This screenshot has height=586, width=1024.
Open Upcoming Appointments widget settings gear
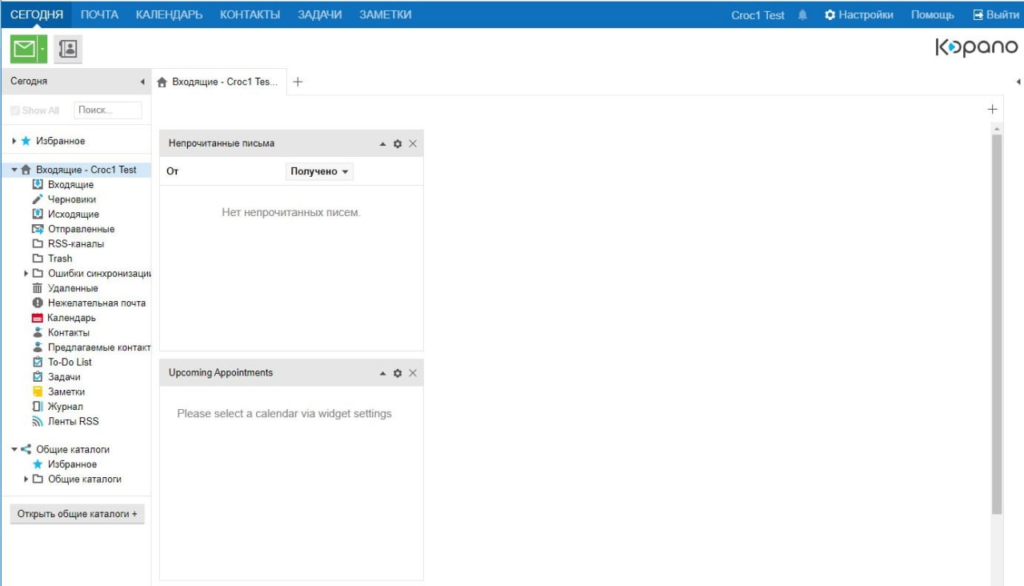click(x=397, y=373)
